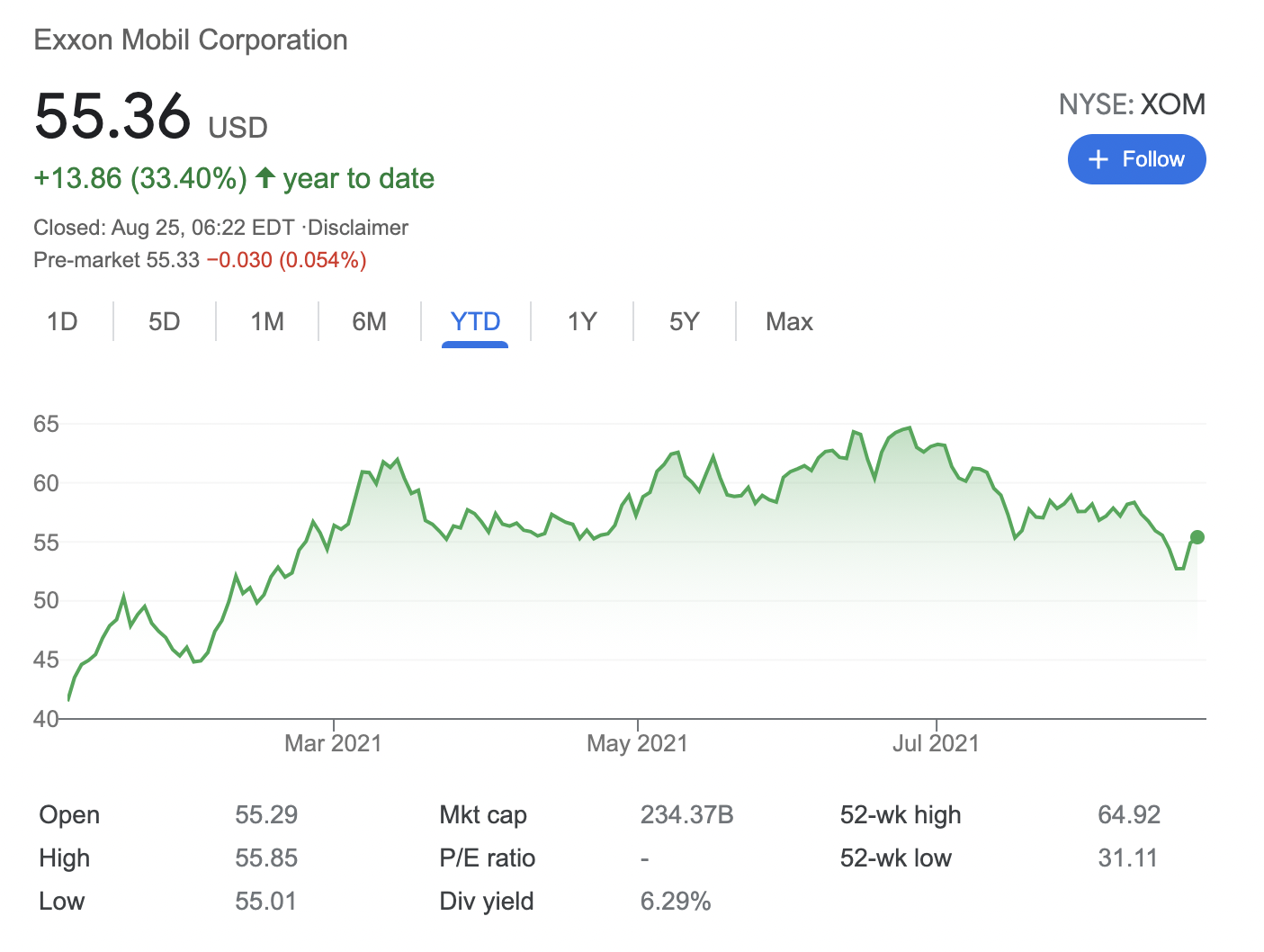Click the green endpoint dot on the chart
The width and height of the screenshot is (1264, 952).
pos(1197,537)
